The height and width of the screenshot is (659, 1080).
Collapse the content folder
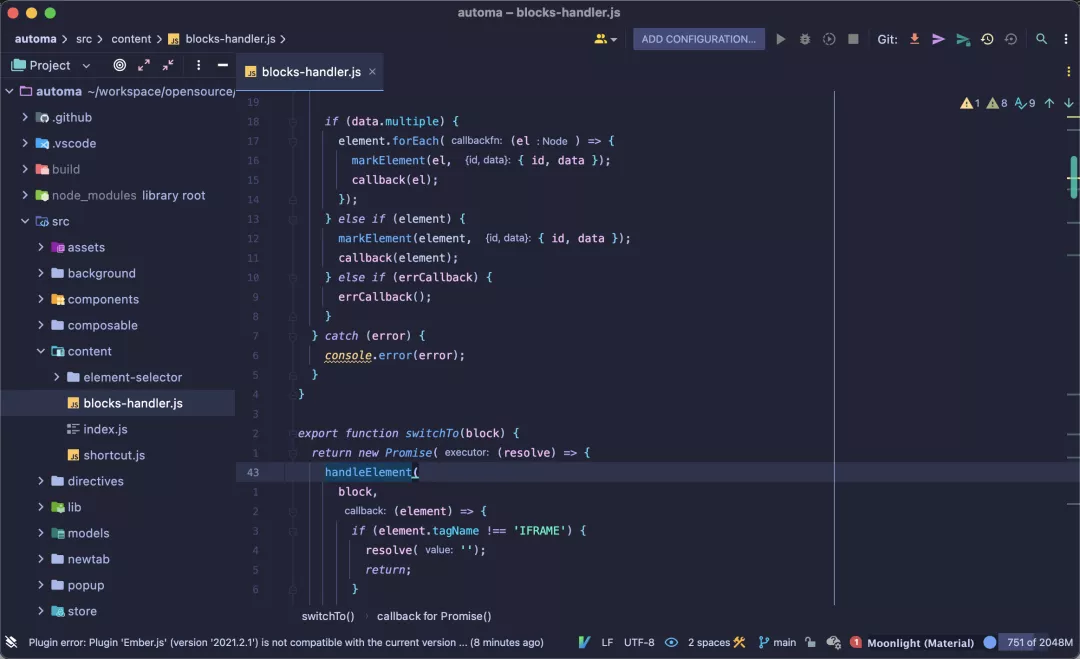click(41, 351)
